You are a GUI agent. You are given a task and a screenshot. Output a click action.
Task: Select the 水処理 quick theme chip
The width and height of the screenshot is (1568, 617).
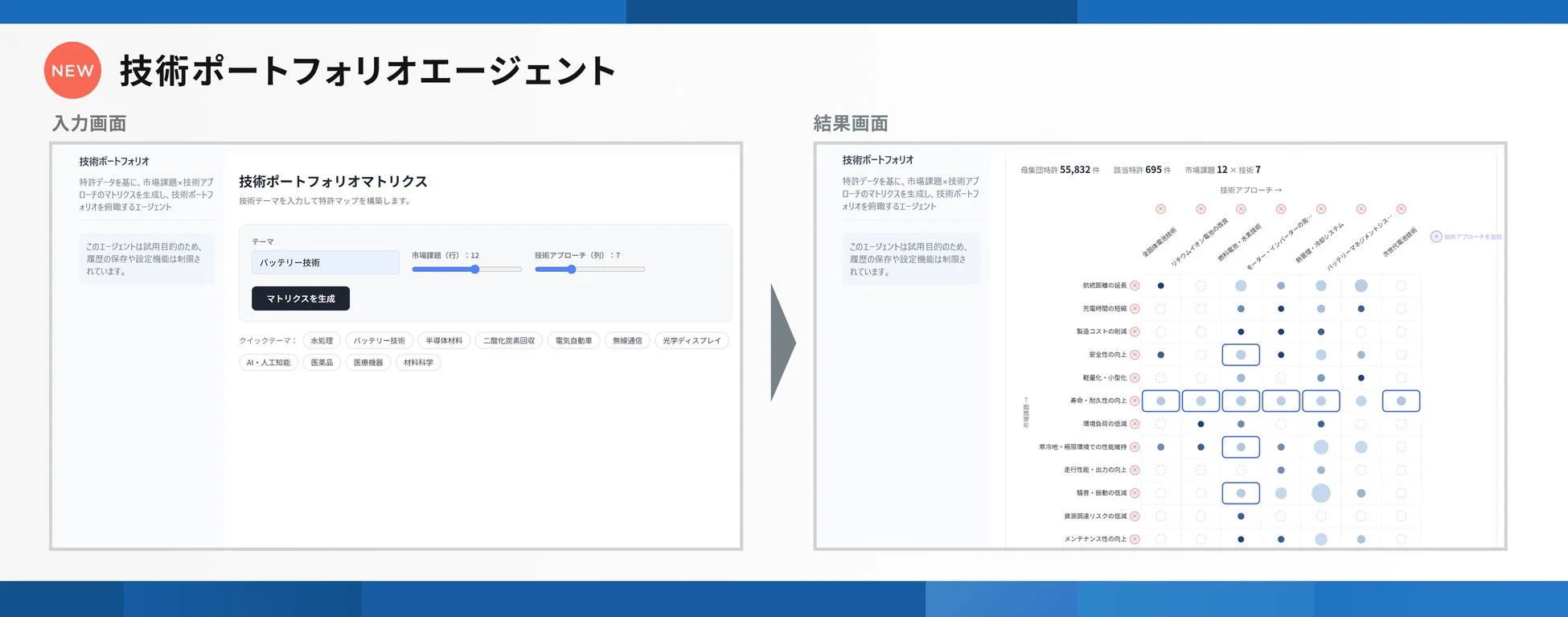(322, 341)
